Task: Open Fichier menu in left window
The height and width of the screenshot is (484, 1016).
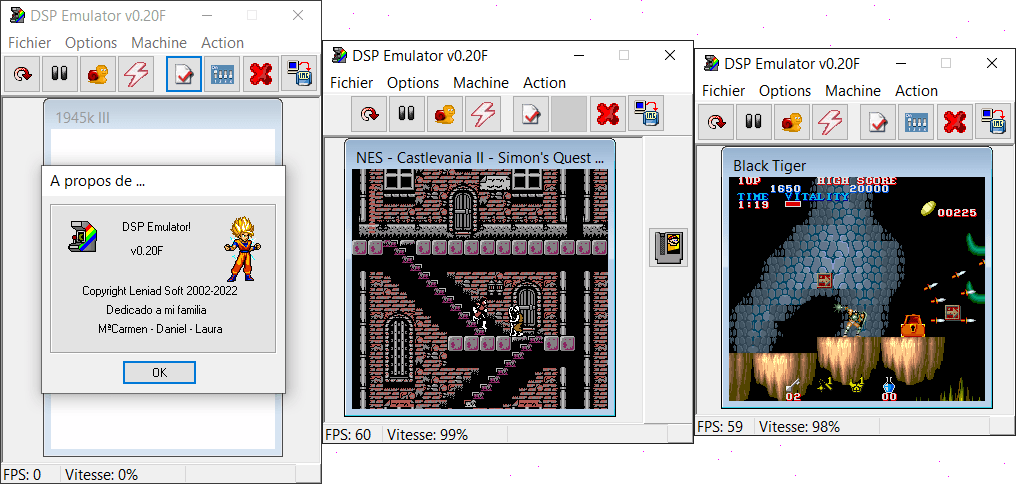Action: (x=29, y=43)
